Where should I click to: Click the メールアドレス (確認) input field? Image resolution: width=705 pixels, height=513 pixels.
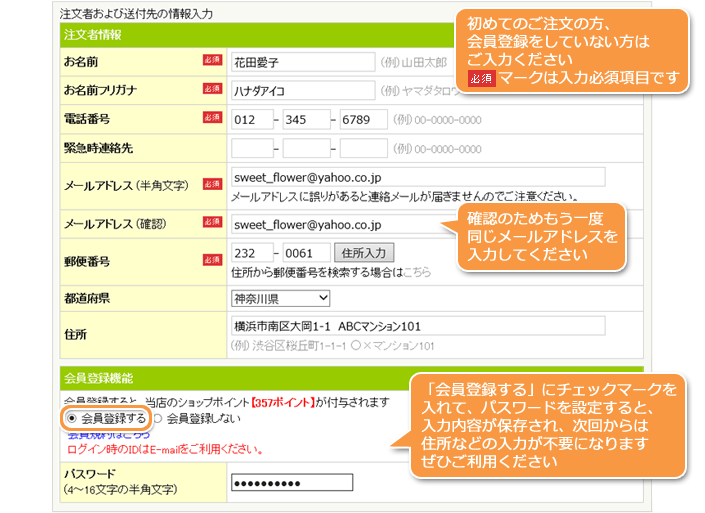tap(340, 225)
